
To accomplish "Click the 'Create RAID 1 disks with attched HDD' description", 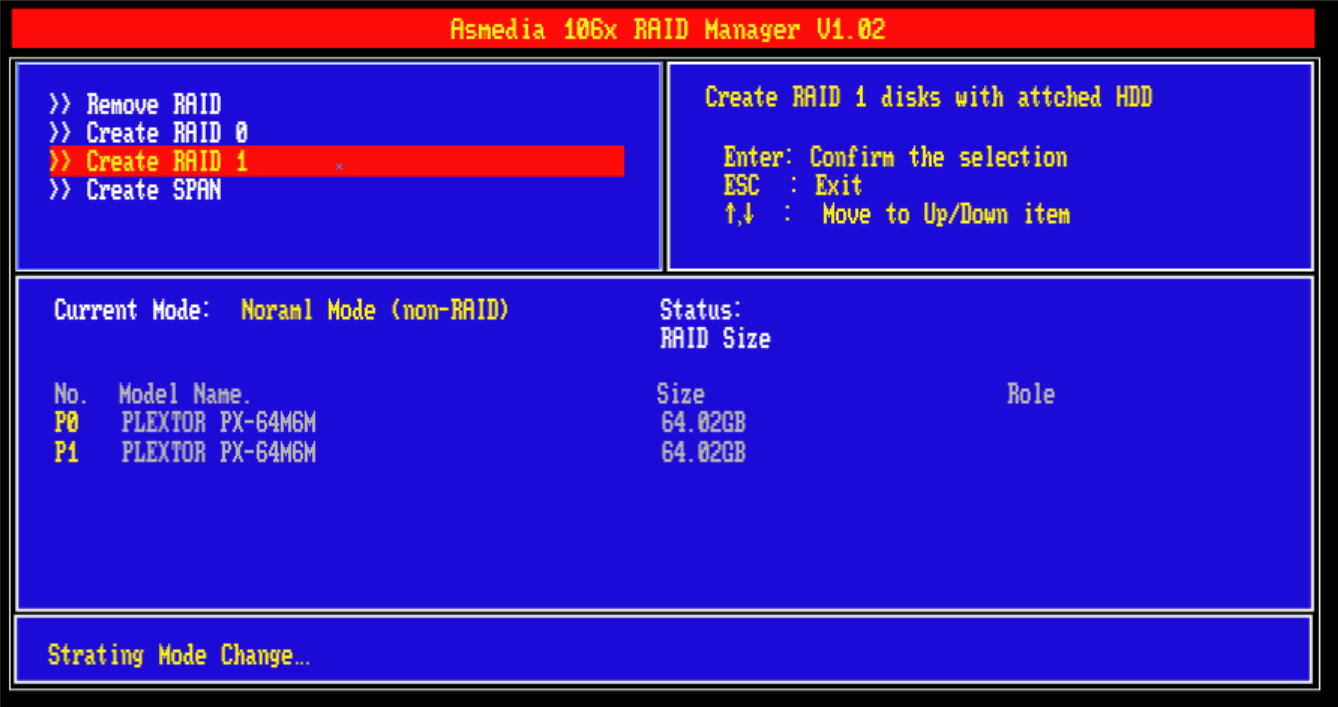I will [x=929, y=97].
